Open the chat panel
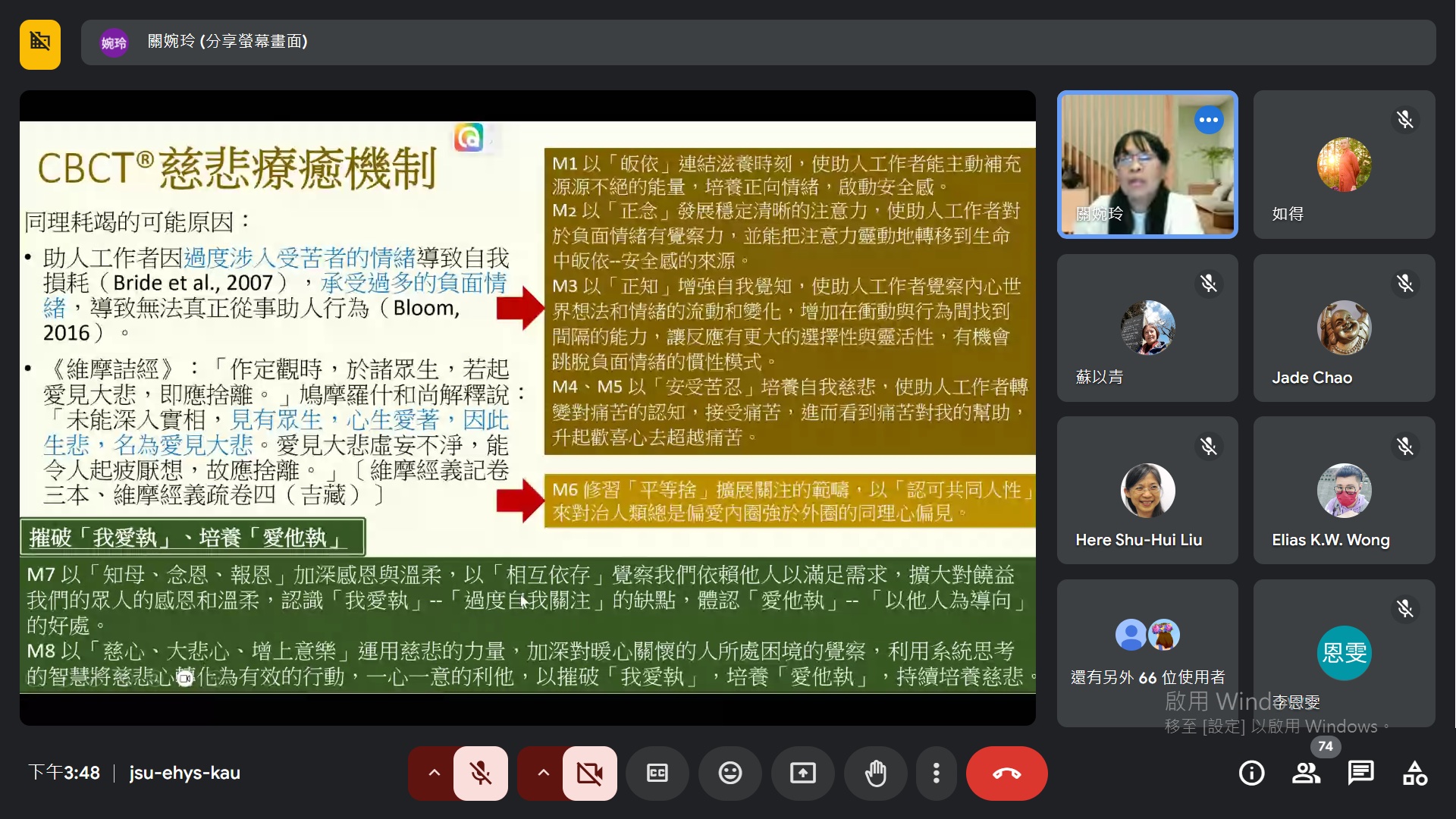The width and height of the screenshot is (1456, 819). (x=1360, y=773)
